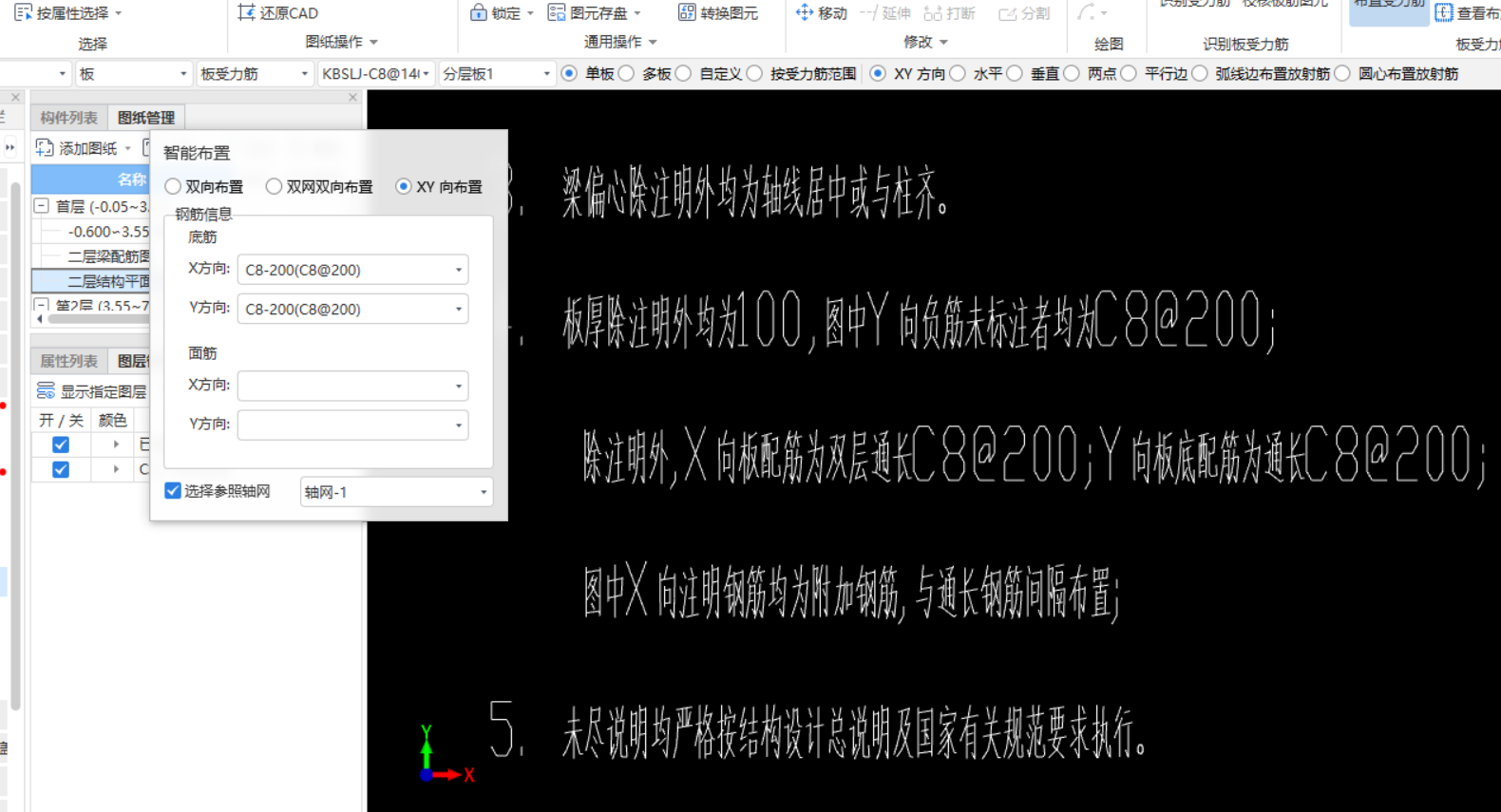Open bottom rebar Y方向 C8-200 dropdown
This screenshot has height=812, width=1501.
coord(352,309)
